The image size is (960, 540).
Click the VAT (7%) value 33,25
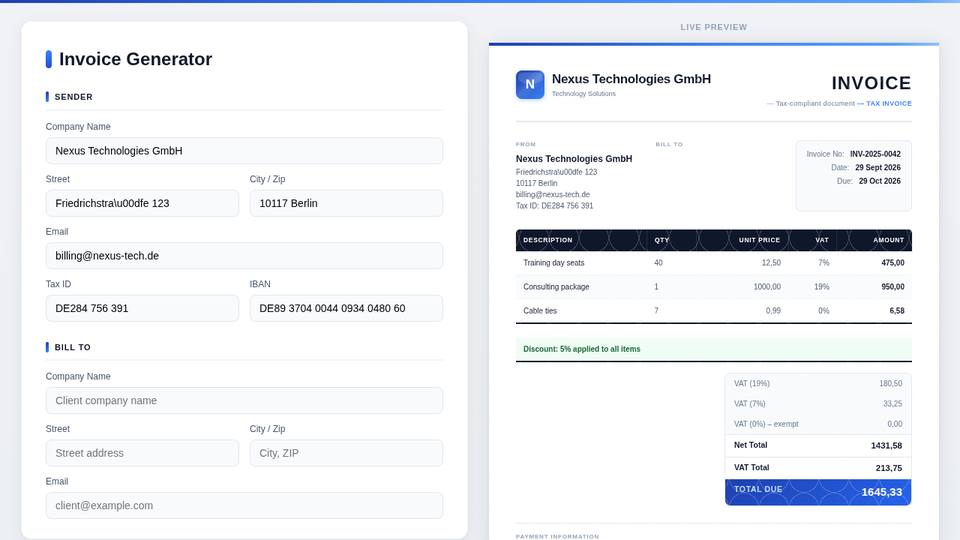pyautogui.click(x=893, y=404)
